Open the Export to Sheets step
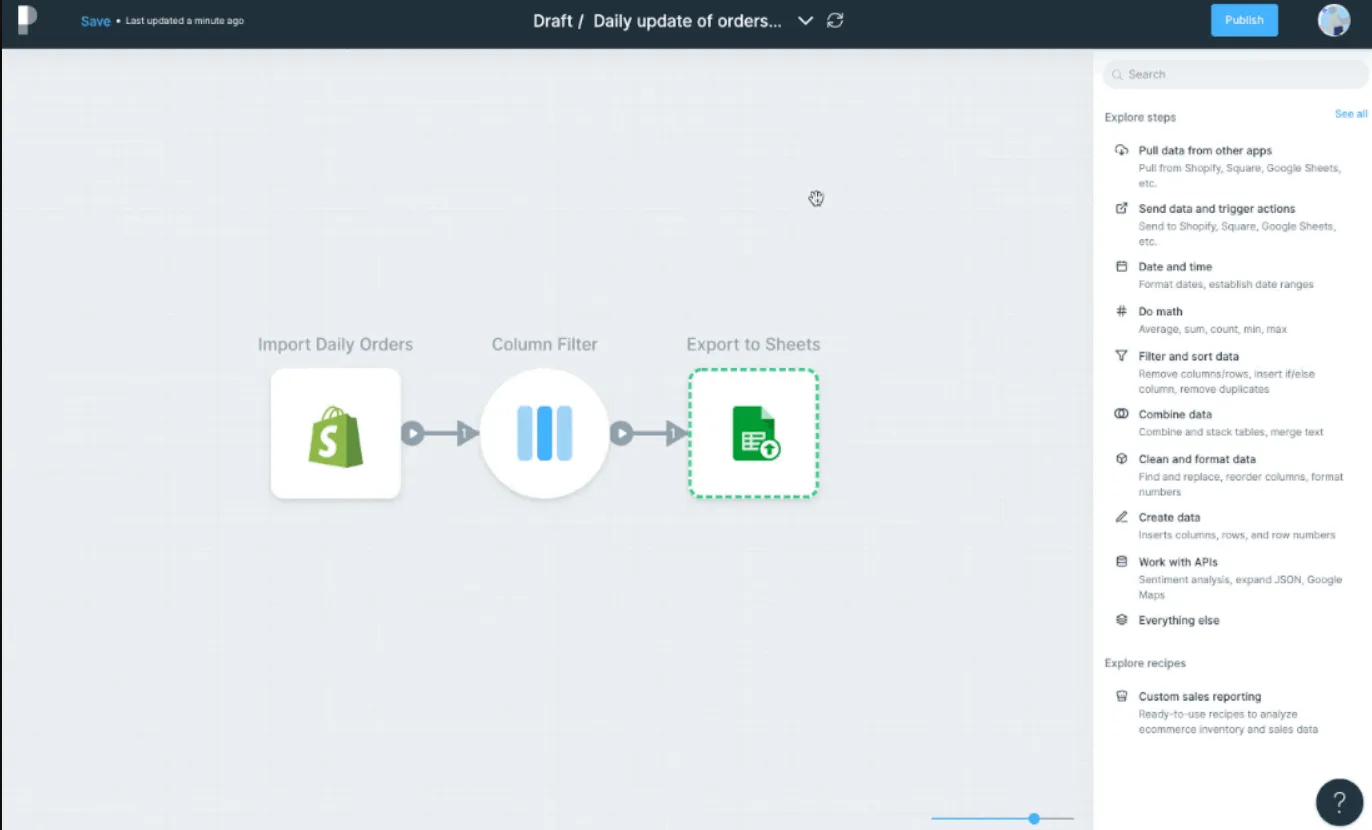The image size is (1372, 830). (x=753, y=433)
